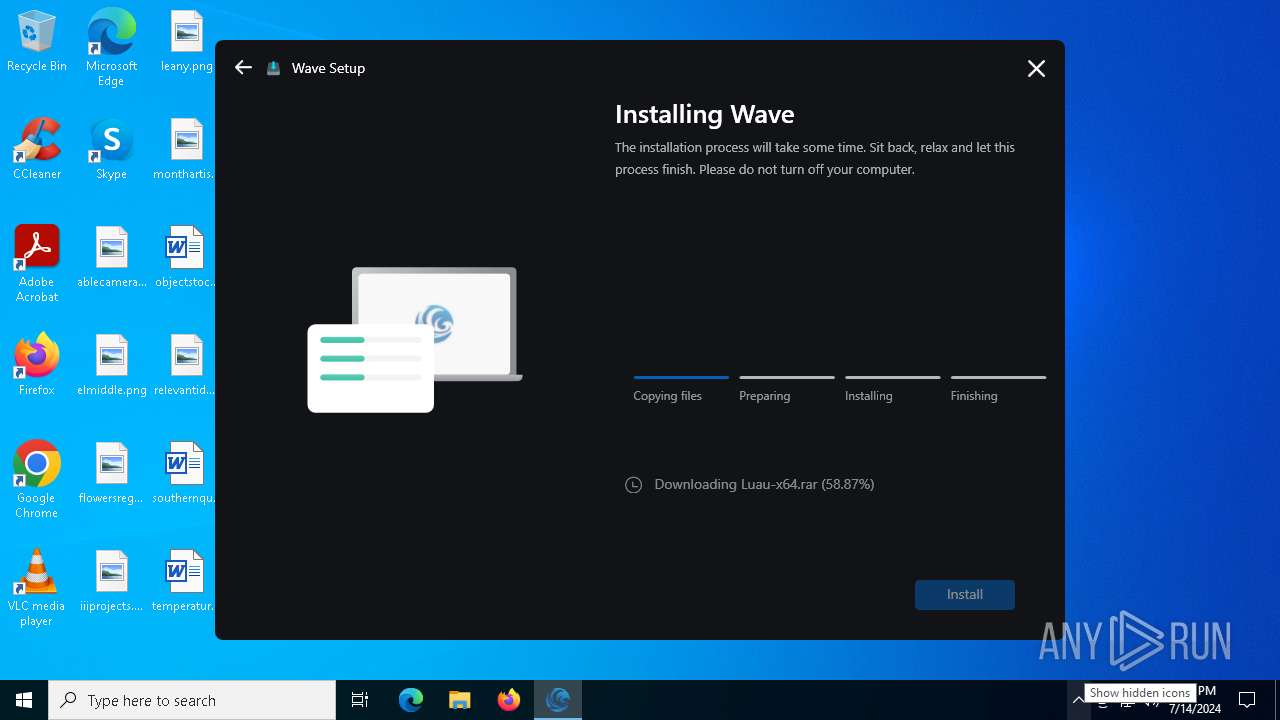
Task: Open Task View in taskbar
Action: [360, 700]
